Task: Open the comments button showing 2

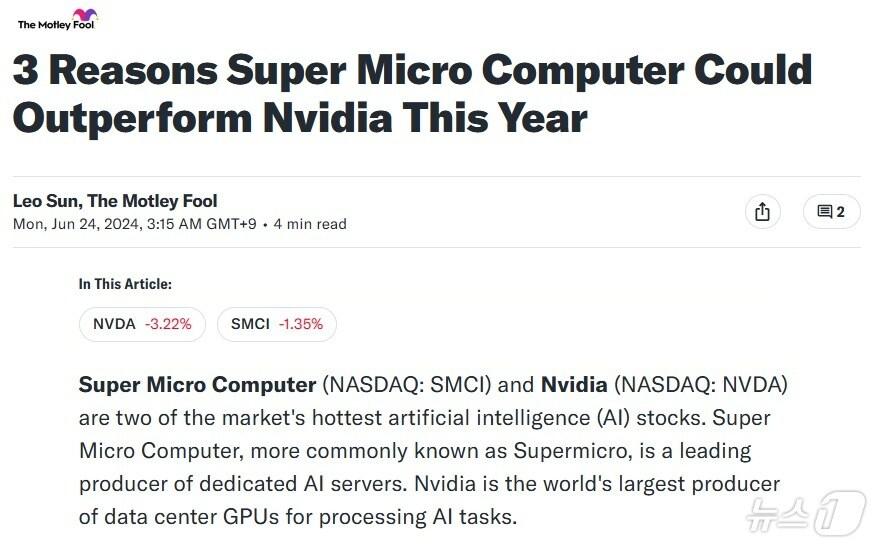Action: pyautogui.click(x=831, y=211)
